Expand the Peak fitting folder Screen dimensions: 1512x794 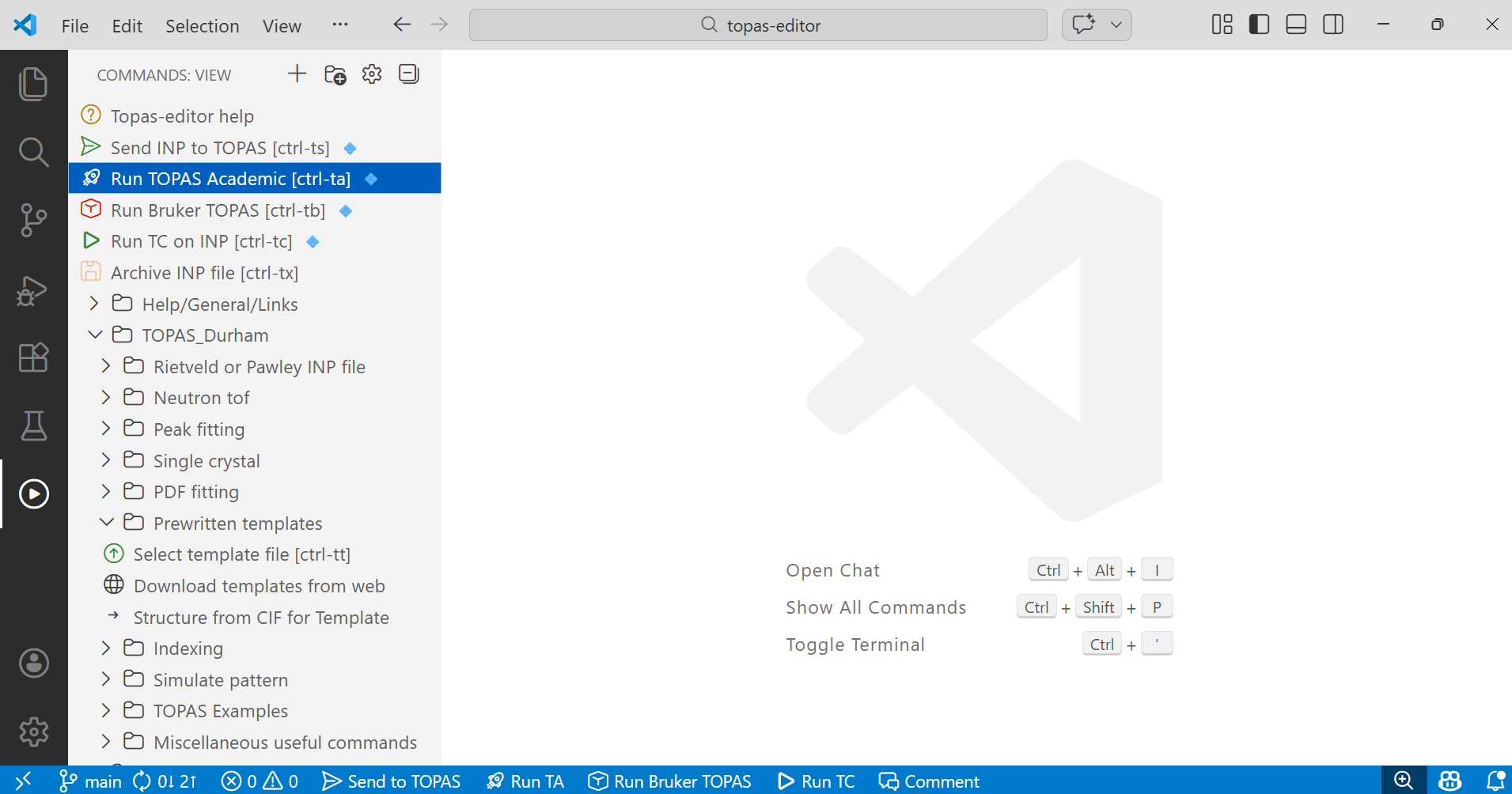(x=106, y=429)
